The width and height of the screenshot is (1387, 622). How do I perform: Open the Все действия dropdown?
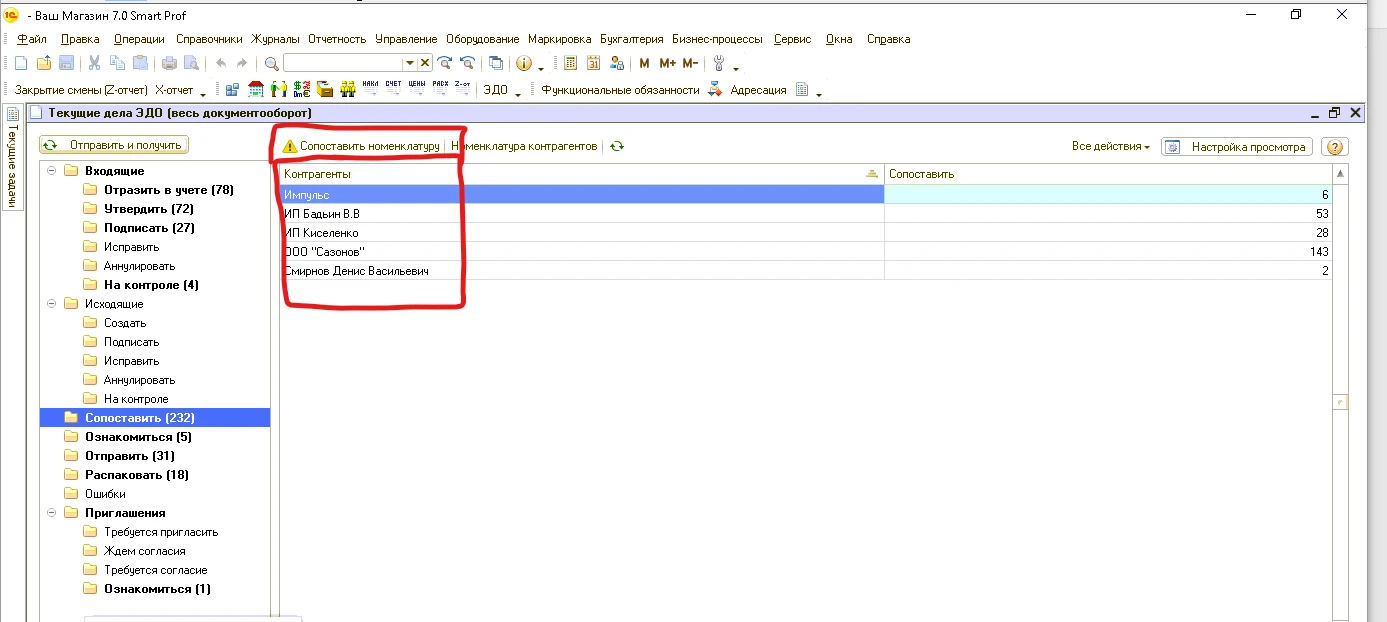click(x=1110, y=146)
